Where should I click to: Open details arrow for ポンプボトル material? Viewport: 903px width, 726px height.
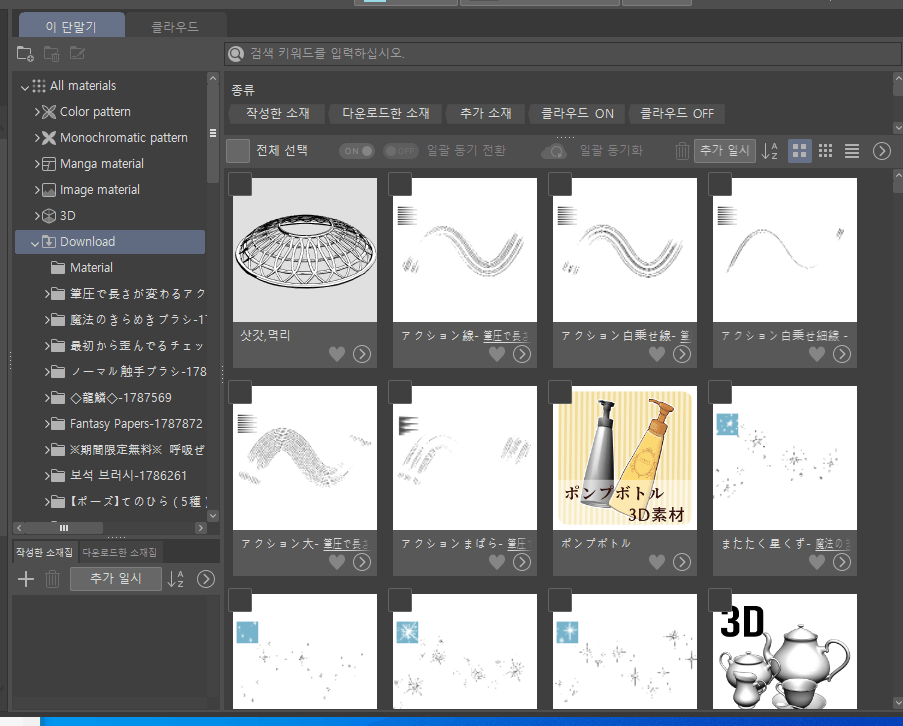point(682,562)
